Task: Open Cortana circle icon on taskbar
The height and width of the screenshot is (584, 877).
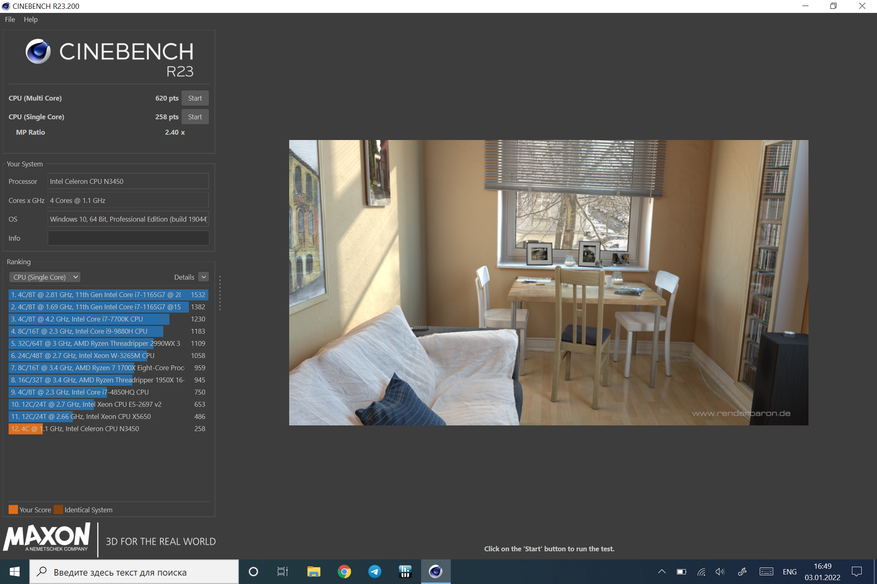Action: (253, 572)
